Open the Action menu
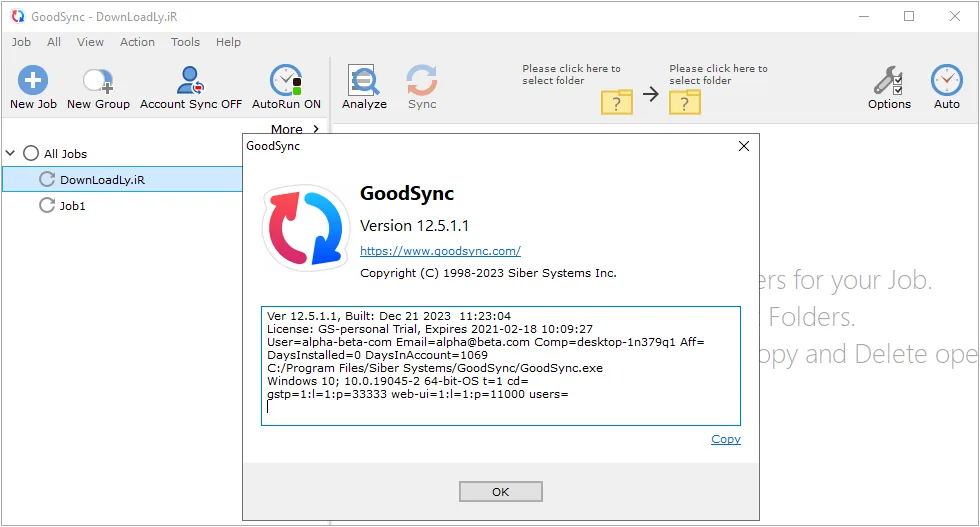This screenshot has width=980, height=527. pos(137,42)
